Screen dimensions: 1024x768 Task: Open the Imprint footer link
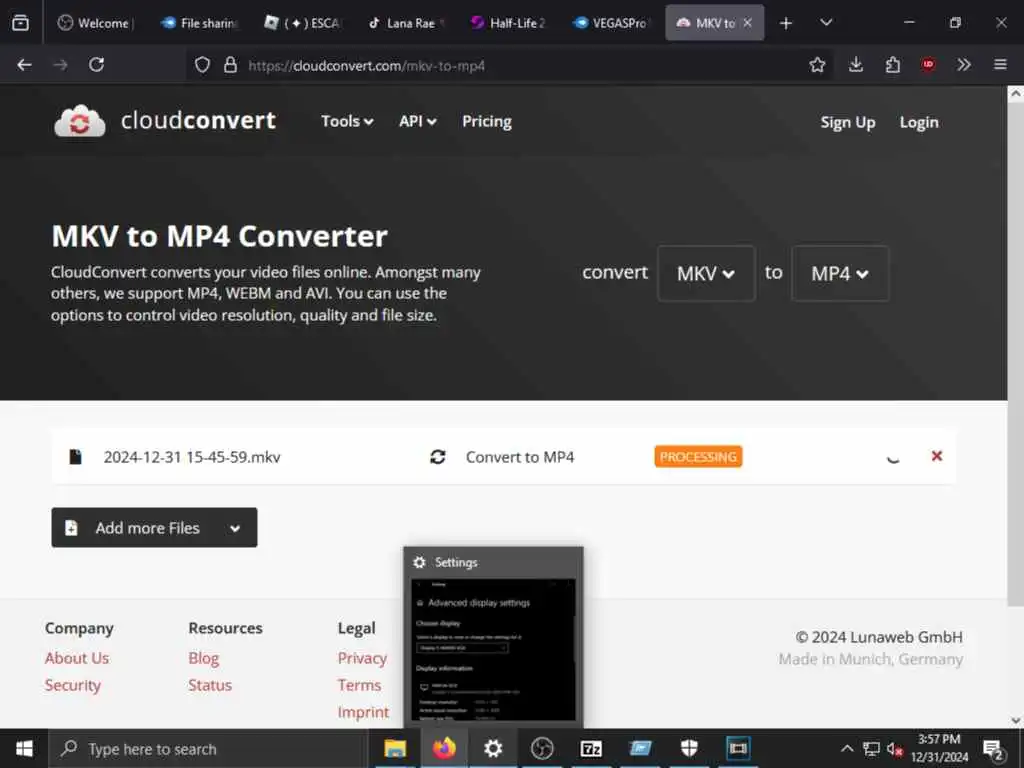coord(363,712)
